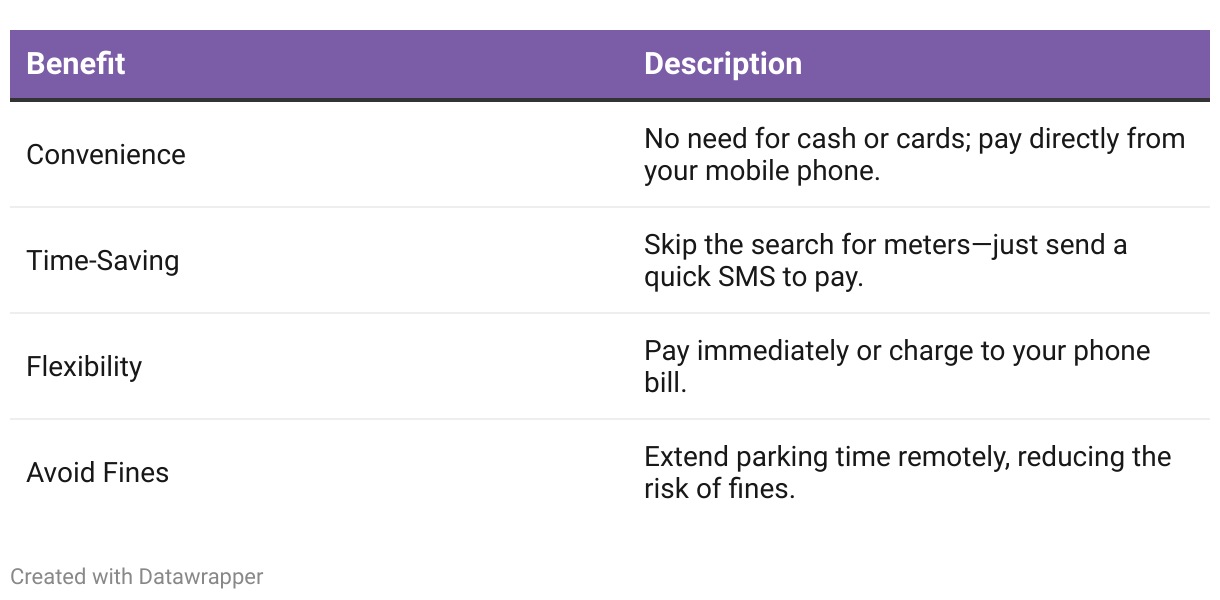Screen dimensions: 1220x600
Task: Click the word Datawrapper in footer
Action: coord(201,577)
